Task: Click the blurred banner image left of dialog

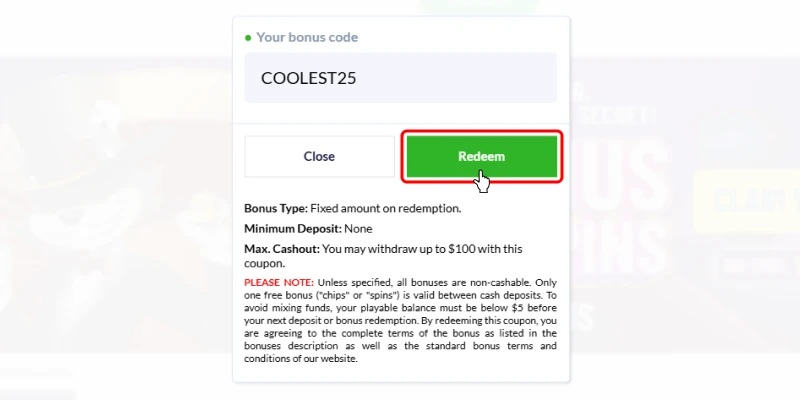Action: [116, 204]
